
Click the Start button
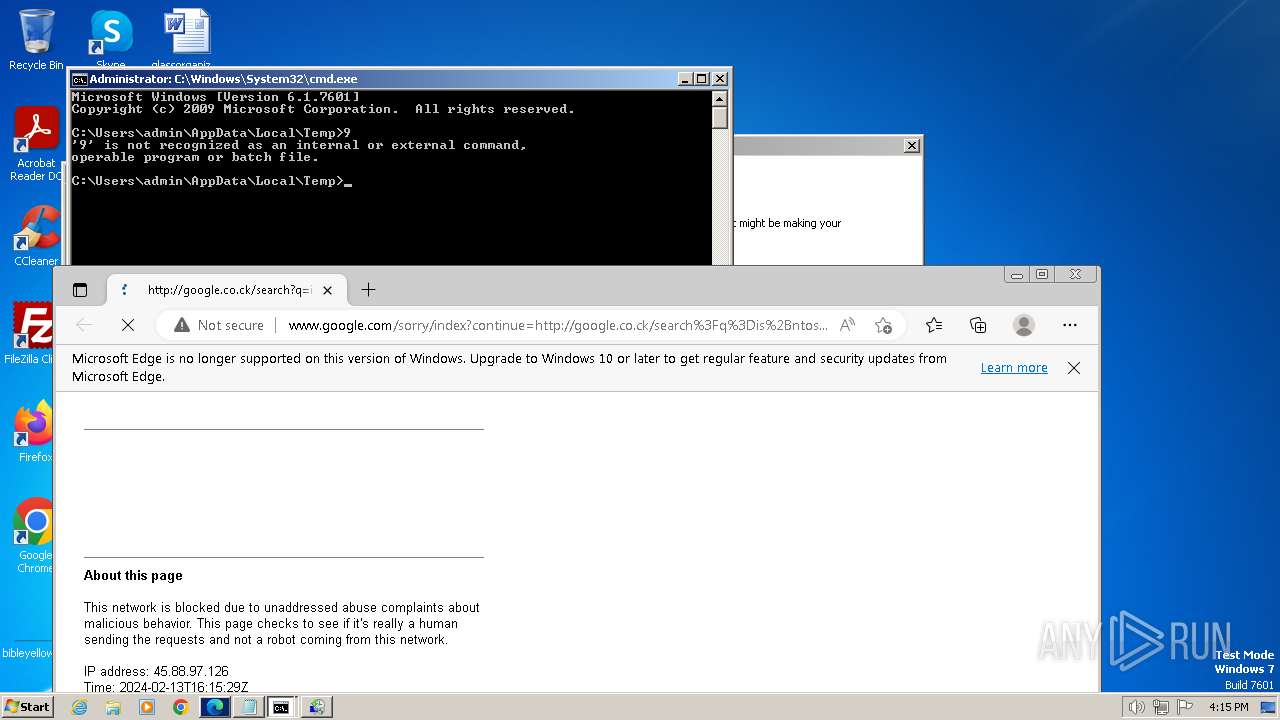28,706
